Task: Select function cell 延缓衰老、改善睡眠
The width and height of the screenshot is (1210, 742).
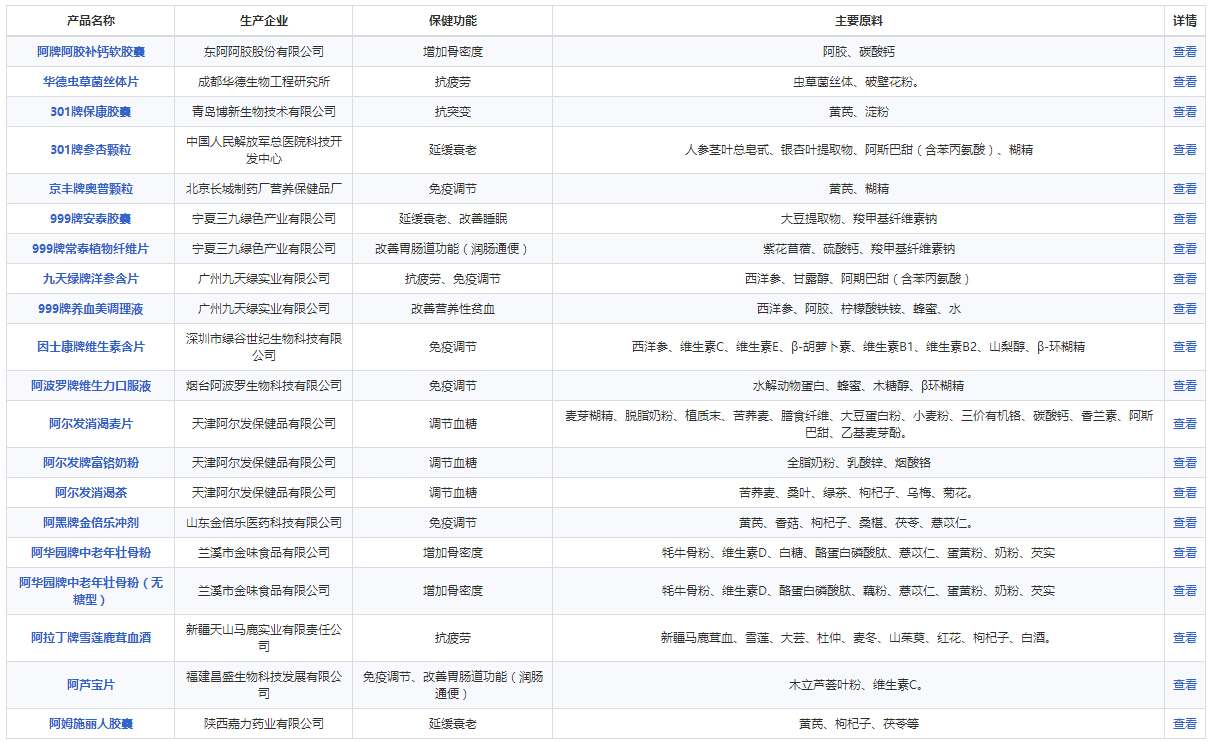Action: pos(453,219)
